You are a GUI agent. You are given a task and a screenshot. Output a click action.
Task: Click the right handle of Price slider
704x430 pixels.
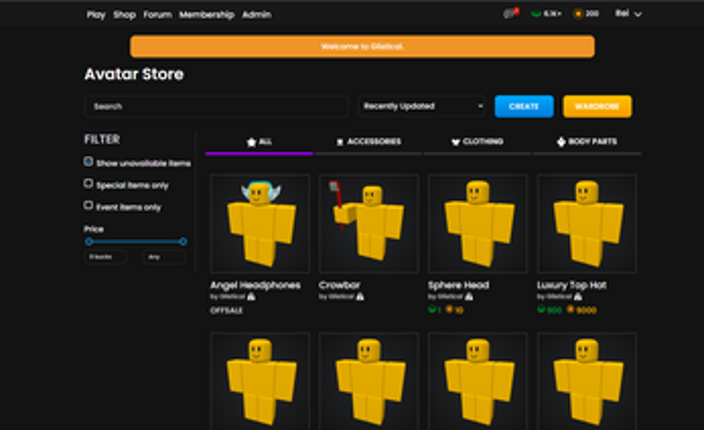pyautogui.click(x=183, y=241)
